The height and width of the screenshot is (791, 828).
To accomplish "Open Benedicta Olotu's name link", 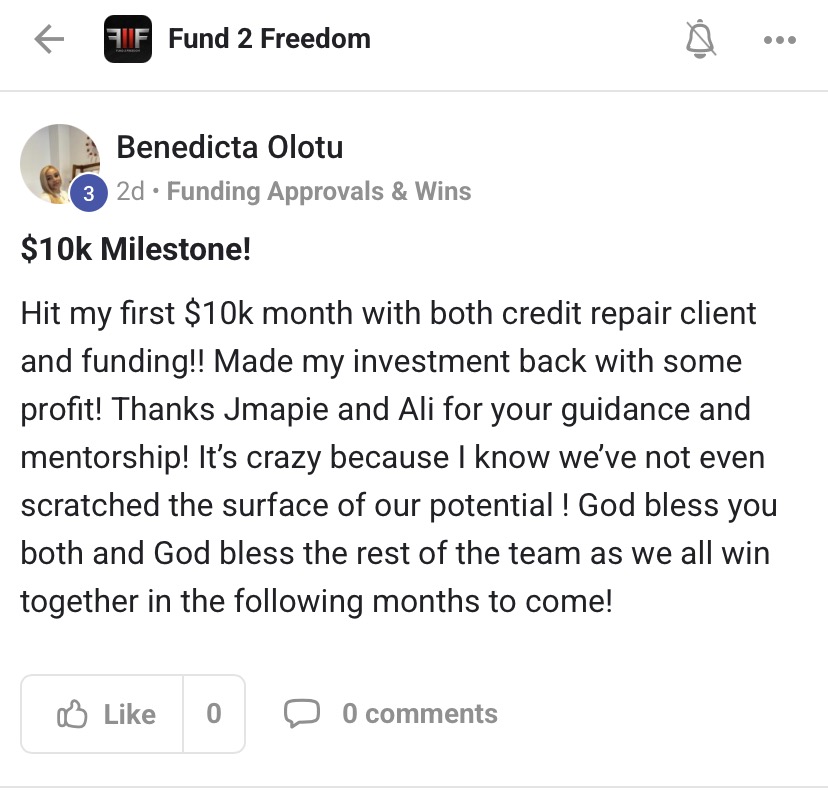I will pyautogui.click(x=230, y=148).
